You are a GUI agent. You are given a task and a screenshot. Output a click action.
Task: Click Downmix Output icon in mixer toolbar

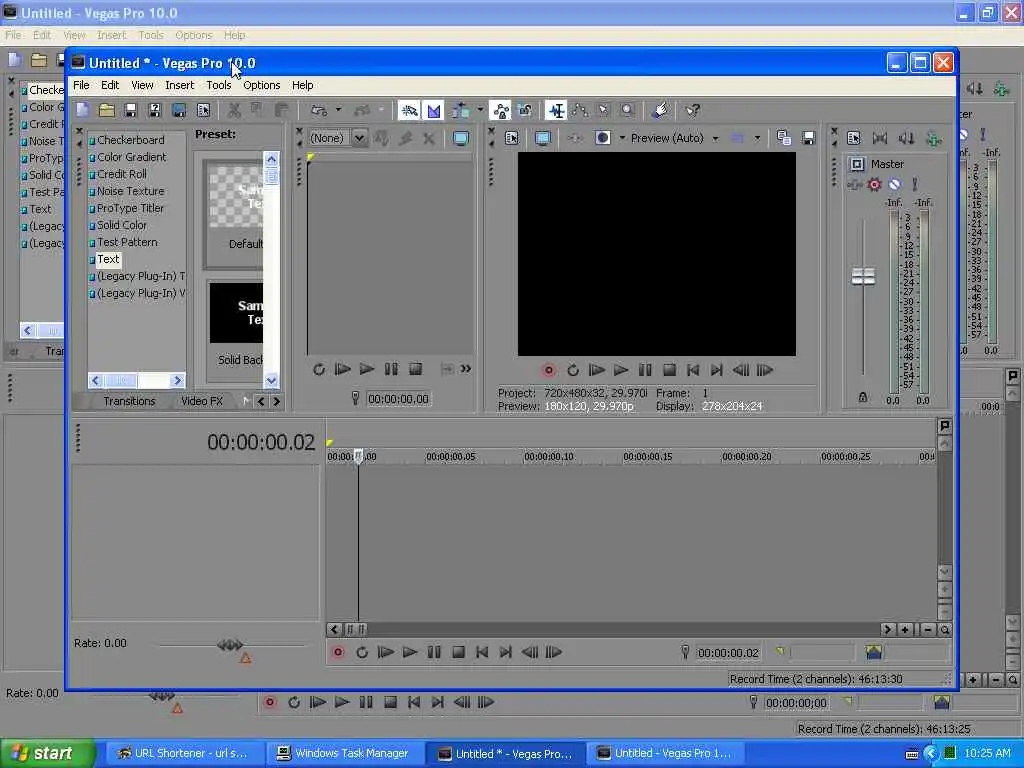coord(880,138)
